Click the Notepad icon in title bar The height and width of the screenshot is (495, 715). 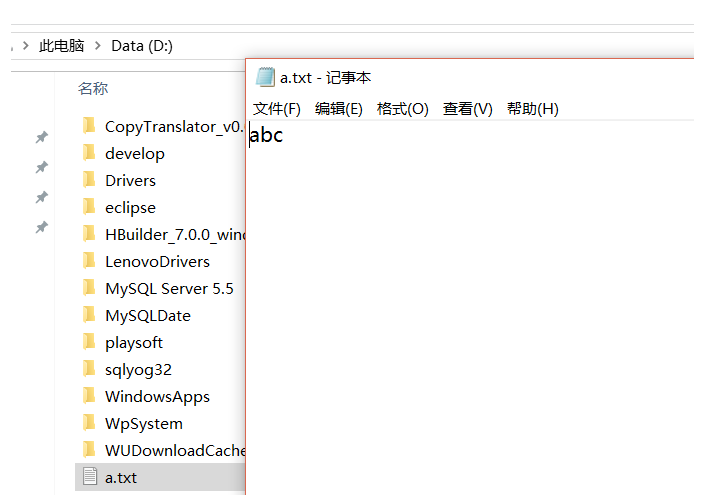click(265, 78)
